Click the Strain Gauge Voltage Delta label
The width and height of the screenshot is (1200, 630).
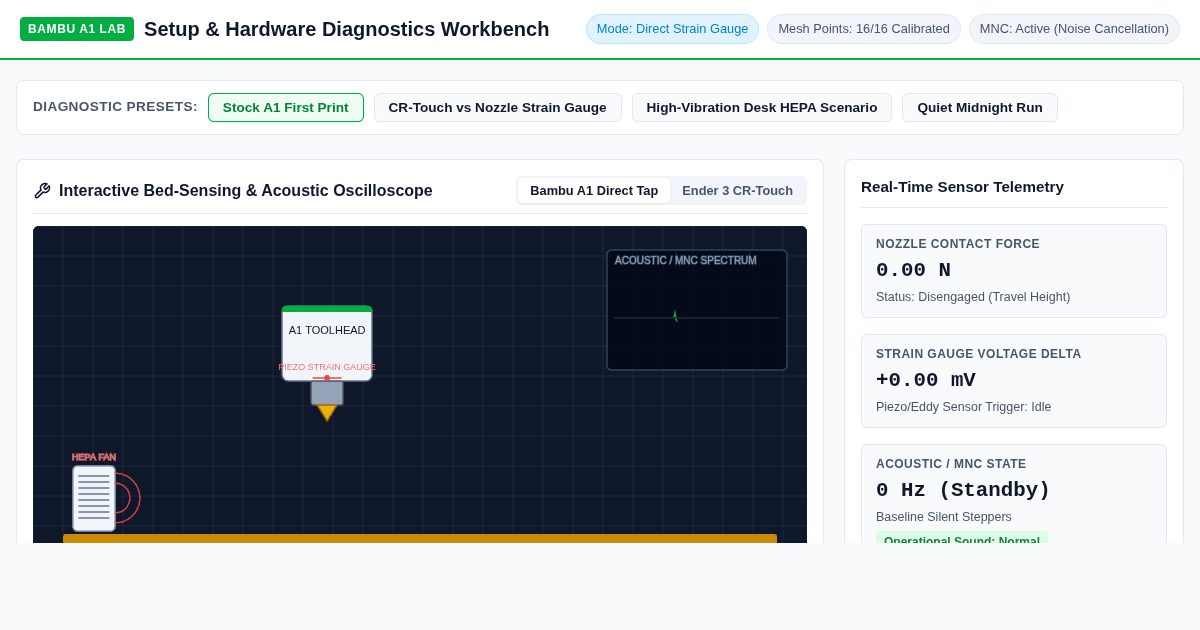coord(979,354)
